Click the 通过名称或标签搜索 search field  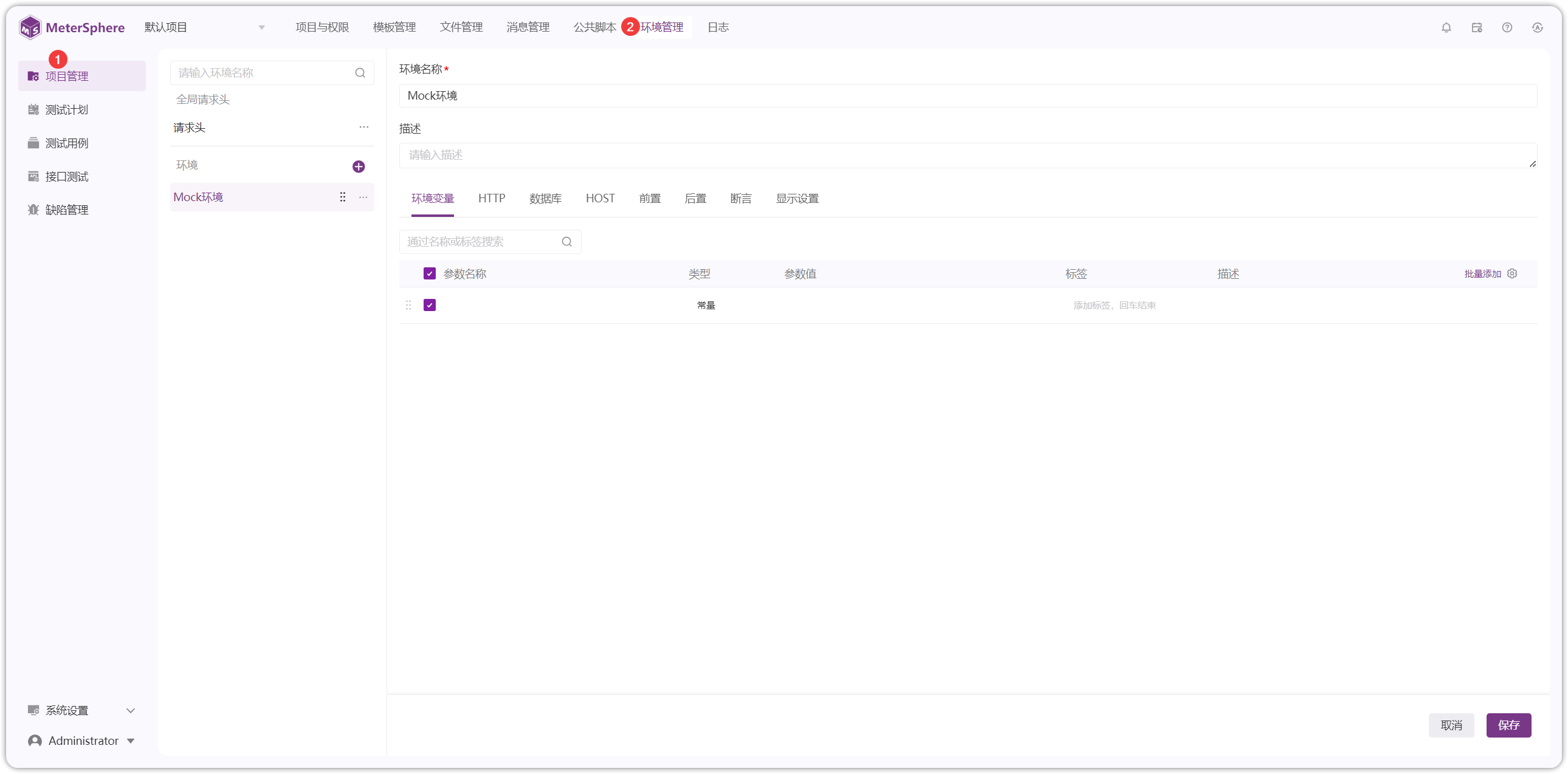pos(490,242)
